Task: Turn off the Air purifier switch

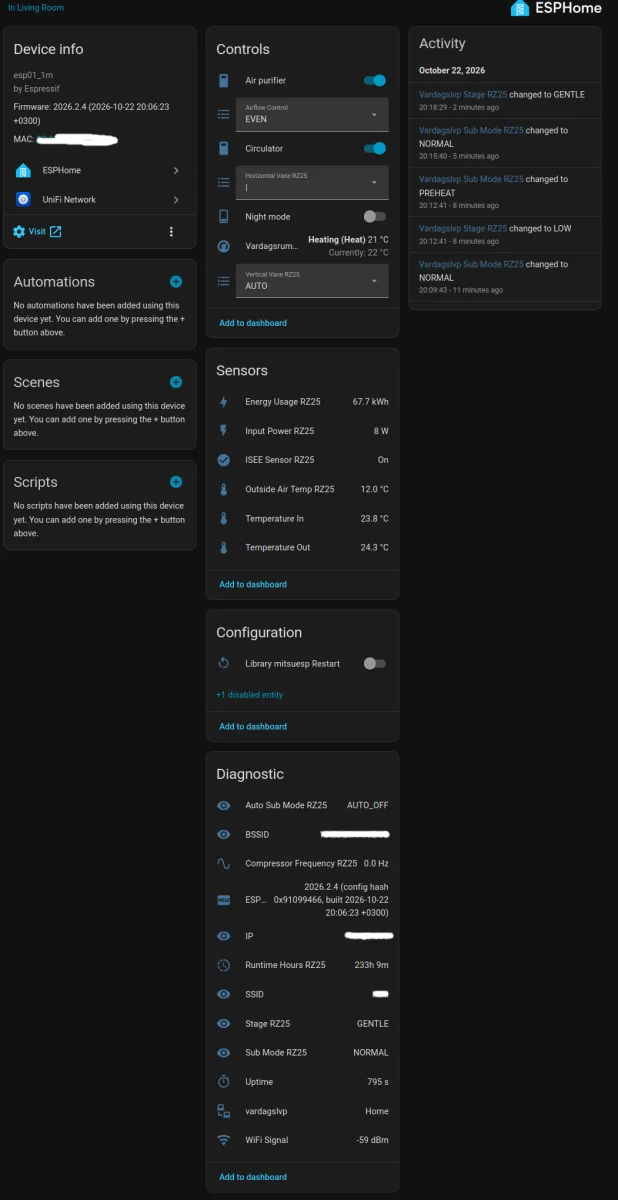Action: (375, 81)
